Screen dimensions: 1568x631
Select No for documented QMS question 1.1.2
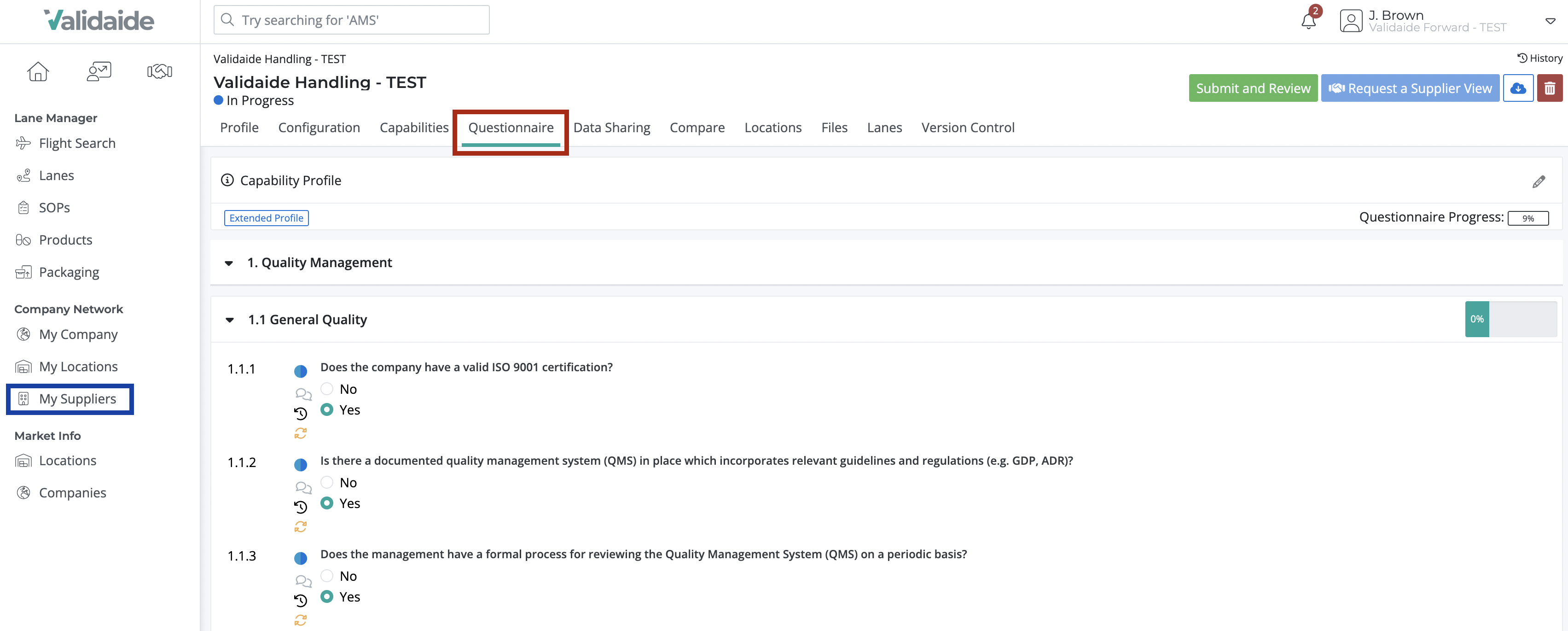[x=327, y=482]
